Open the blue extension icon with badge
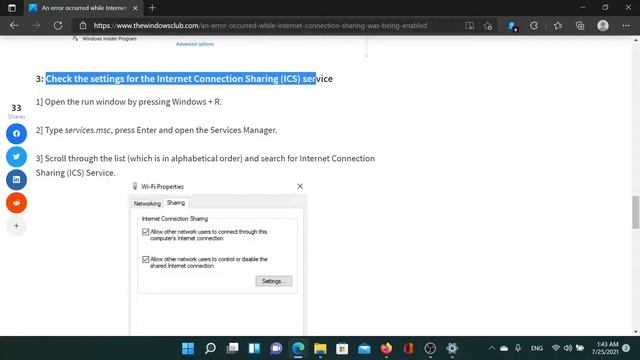The image size is (640, 360). coord(512,26)
